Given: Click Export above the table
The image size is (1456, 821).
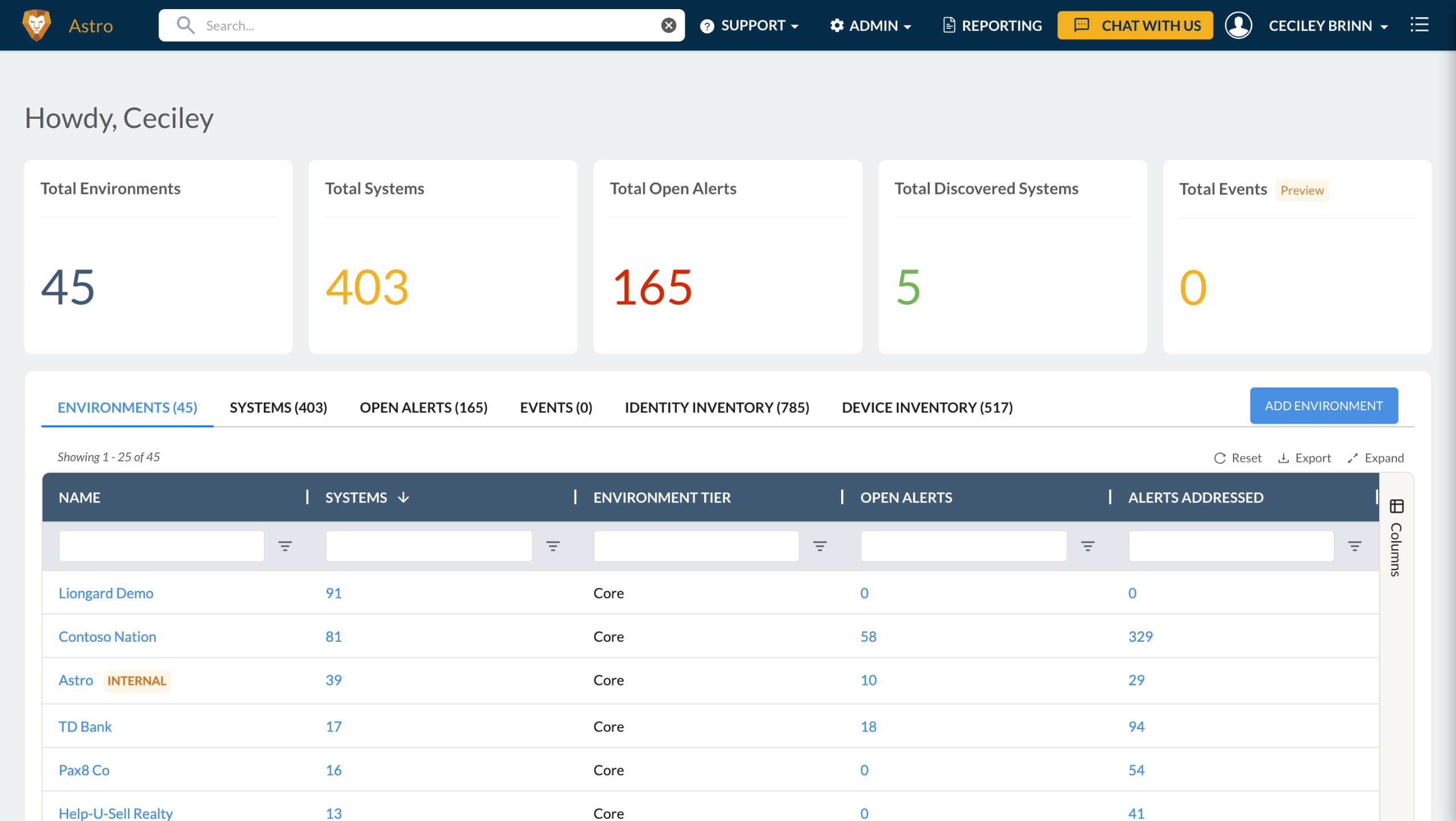Looking at the screenshot, I should click(1305, 458).
